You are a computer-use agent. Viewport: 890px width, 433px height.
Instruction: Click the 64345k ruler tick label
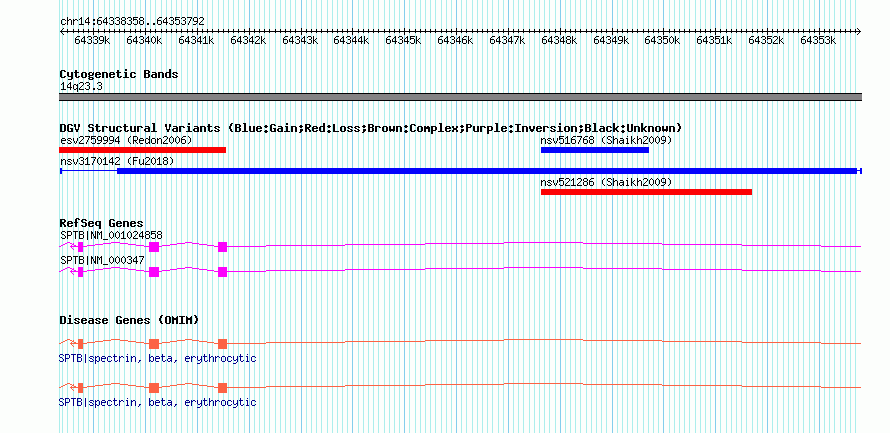coord(403,40)
